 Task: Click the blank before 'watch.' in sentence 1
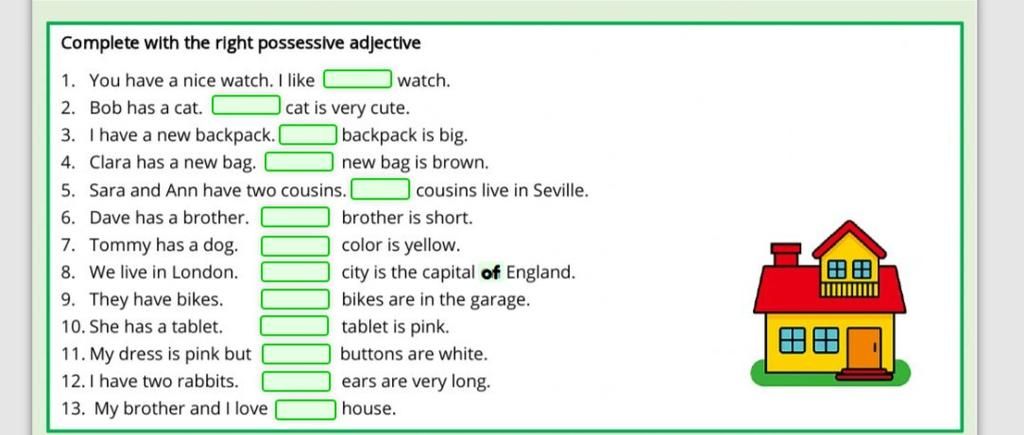click(358, 79)
